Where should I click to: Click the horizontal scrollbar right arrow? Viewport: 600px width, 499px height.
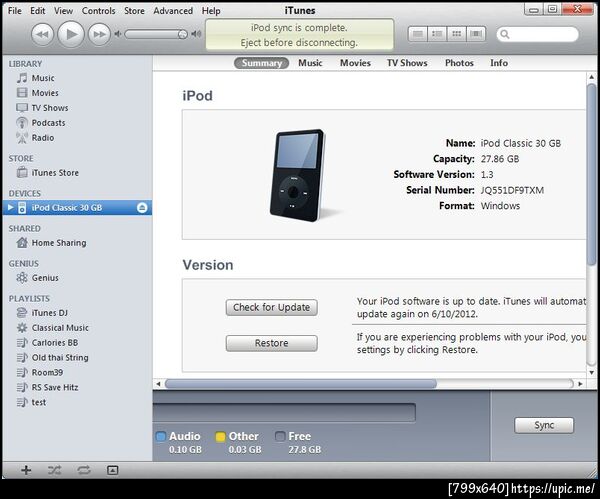coord(580,384)
